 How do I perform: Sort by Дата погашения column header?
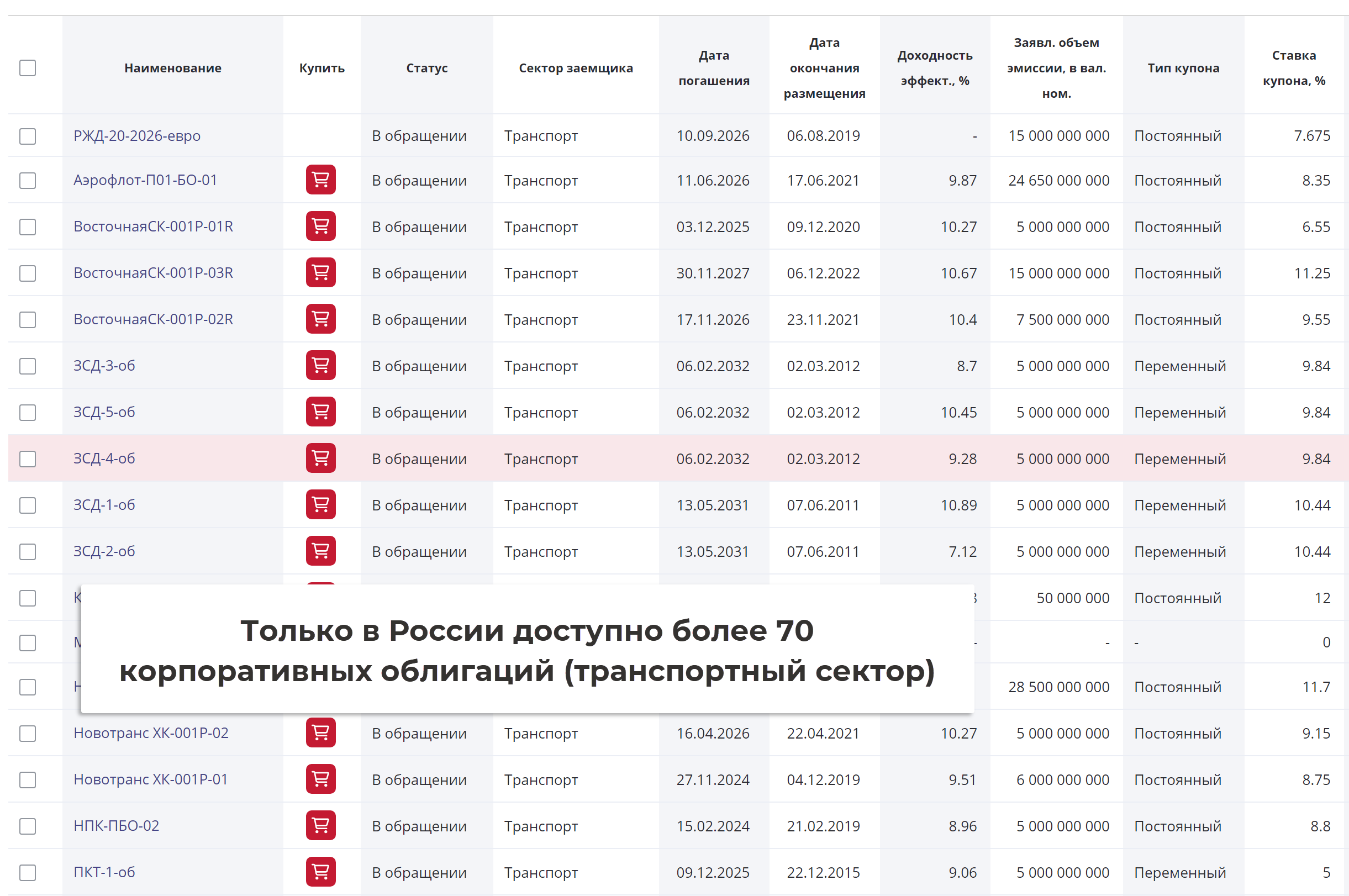[714, 68]
